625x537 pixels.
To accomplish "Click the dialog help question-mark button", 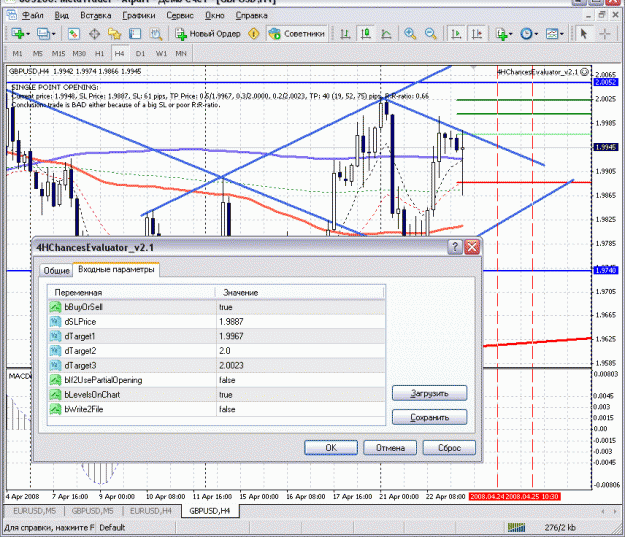I will point(455,247).
